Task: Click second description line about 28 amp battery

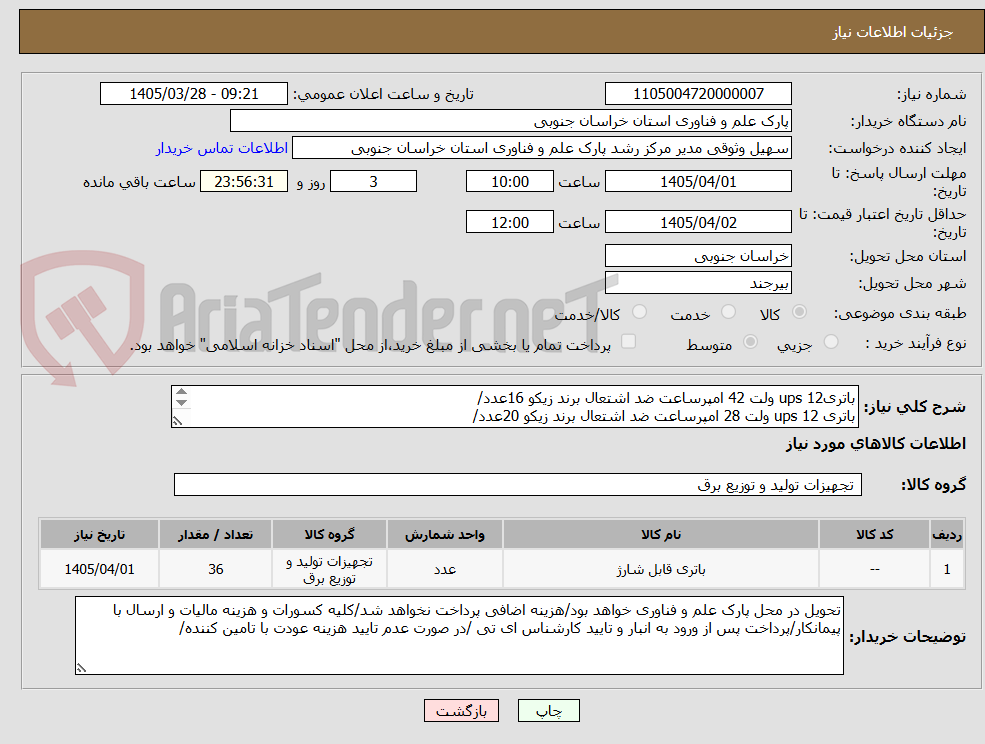Action: (663, 415)
